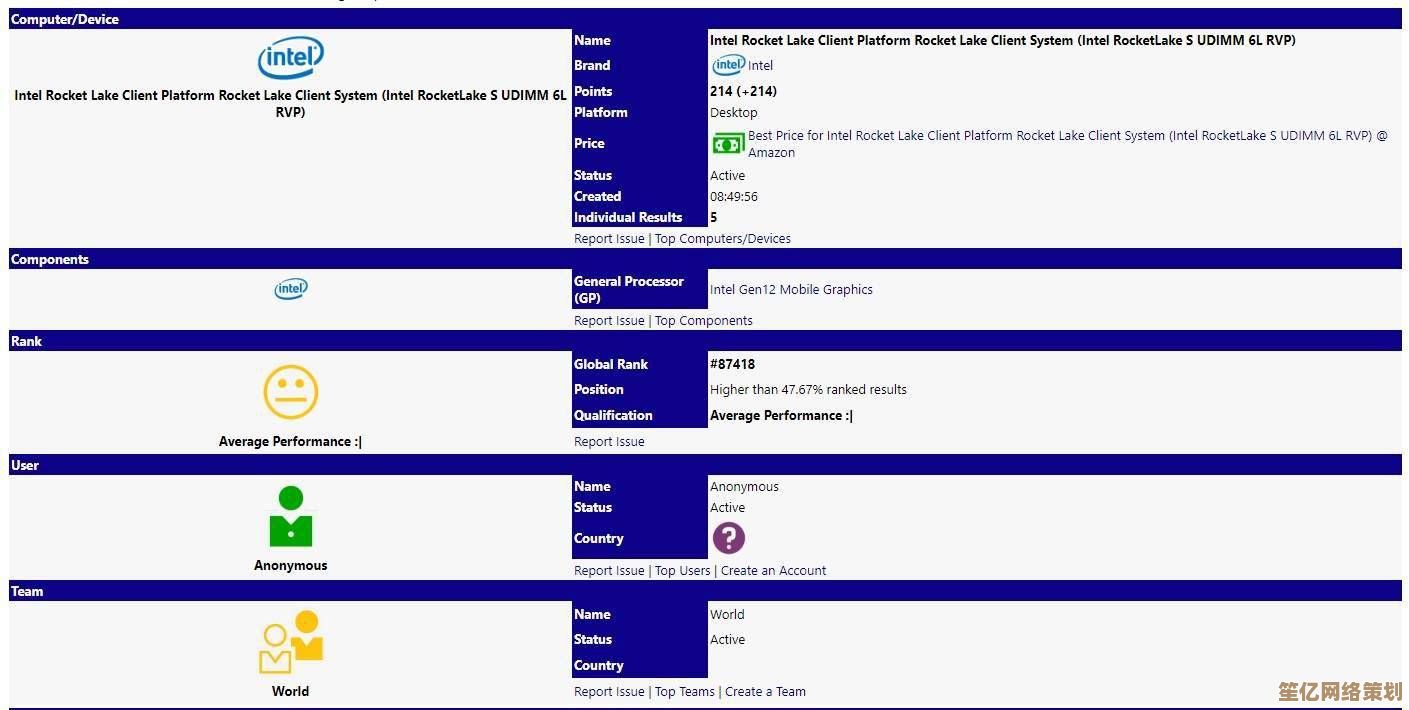Click the User section header
Screen dimensions: 1409x710
coord(705,465)
